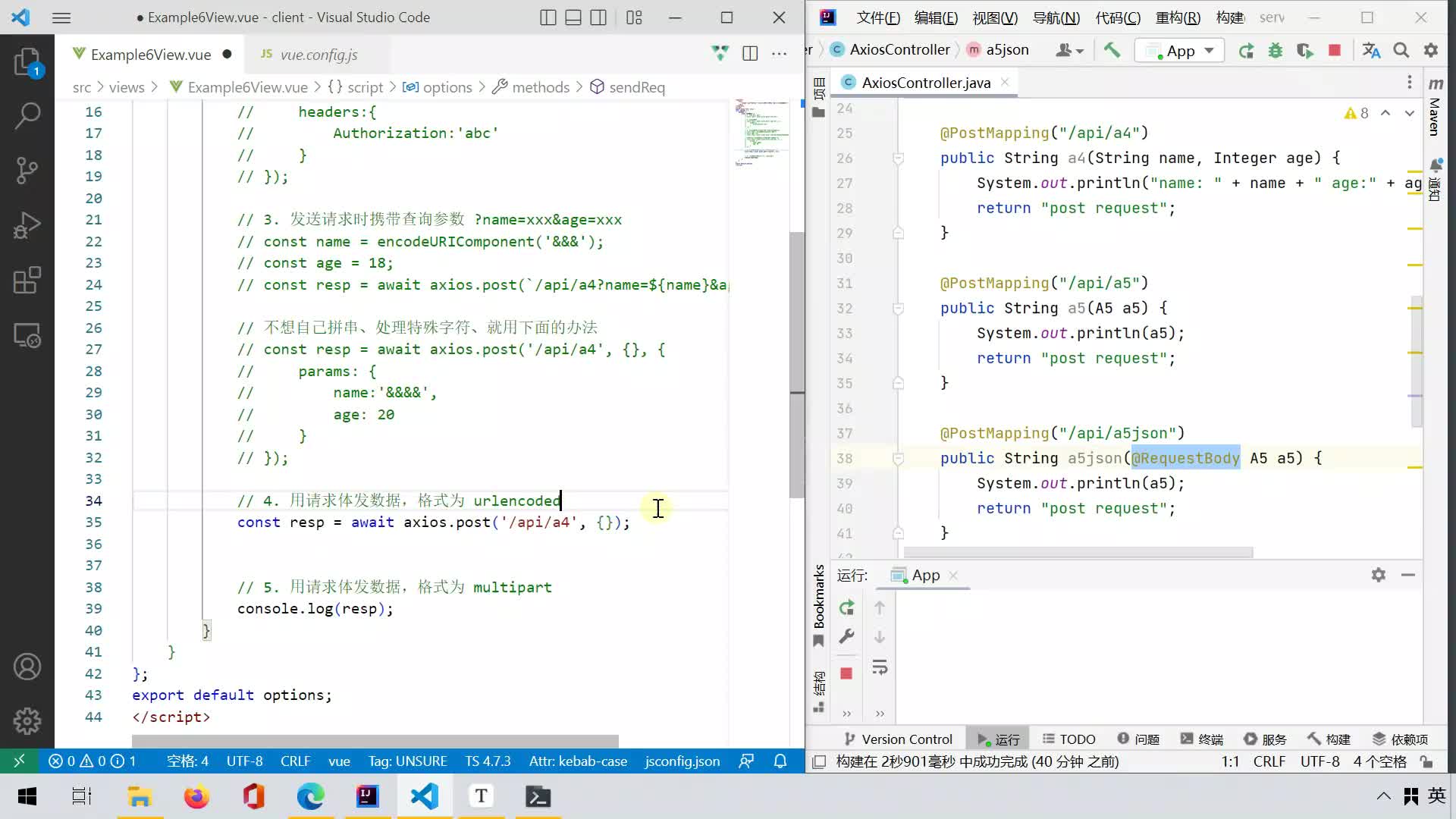The width and height of the screenshot is (1456, 819).
Task: Close the AxiosController.java tab
Action: (1005, 82)
